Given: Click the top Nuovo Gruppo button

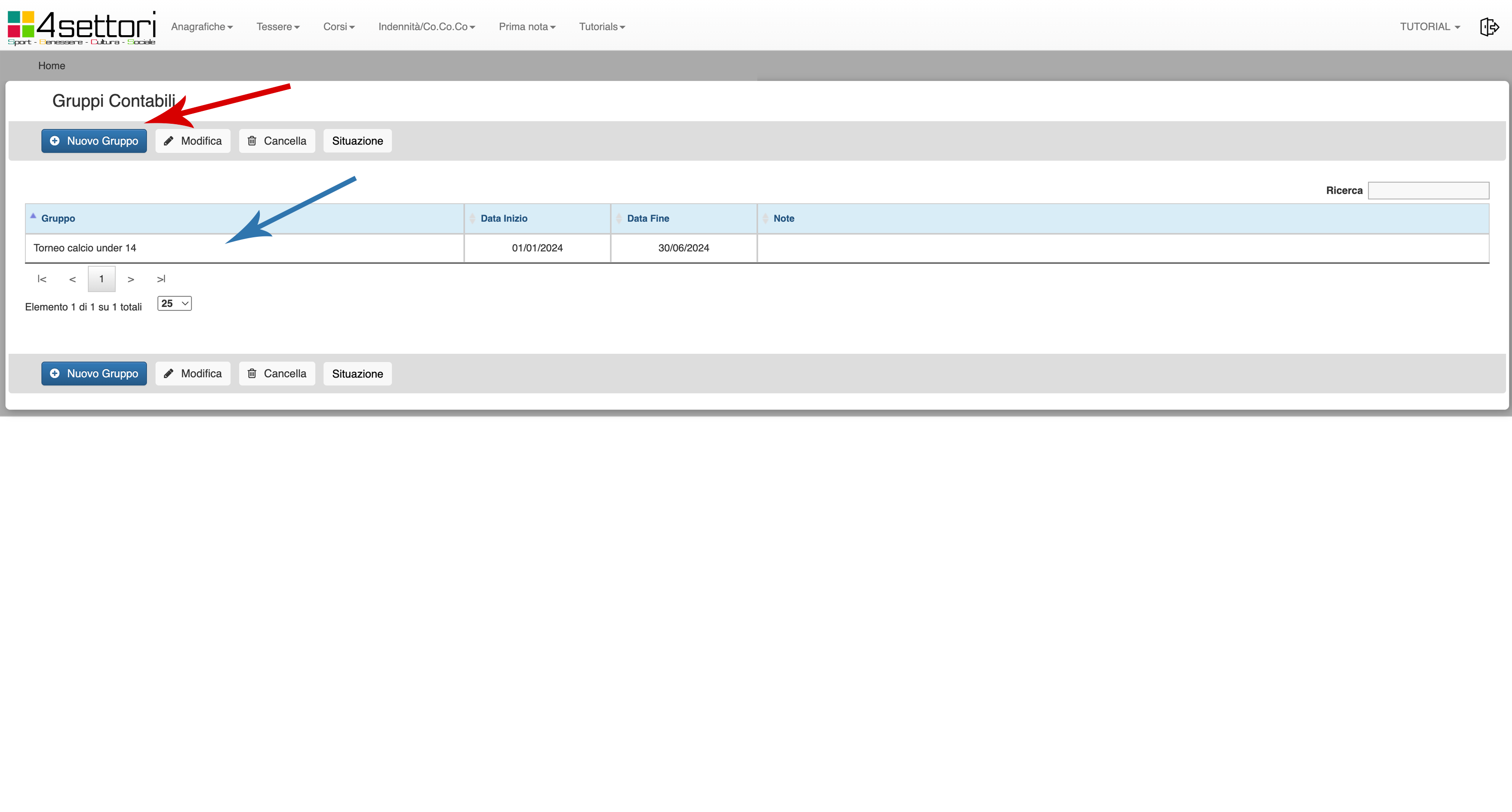Looking at the screenshot, I should click(94, 141).
